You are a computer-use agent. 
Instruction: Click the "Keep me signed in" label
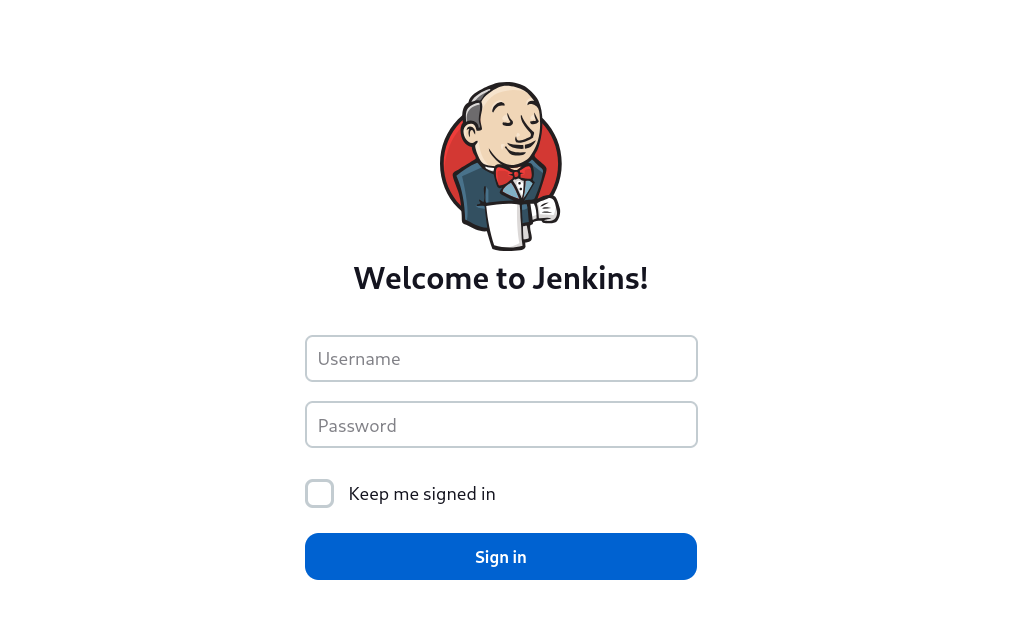point(422,494)
